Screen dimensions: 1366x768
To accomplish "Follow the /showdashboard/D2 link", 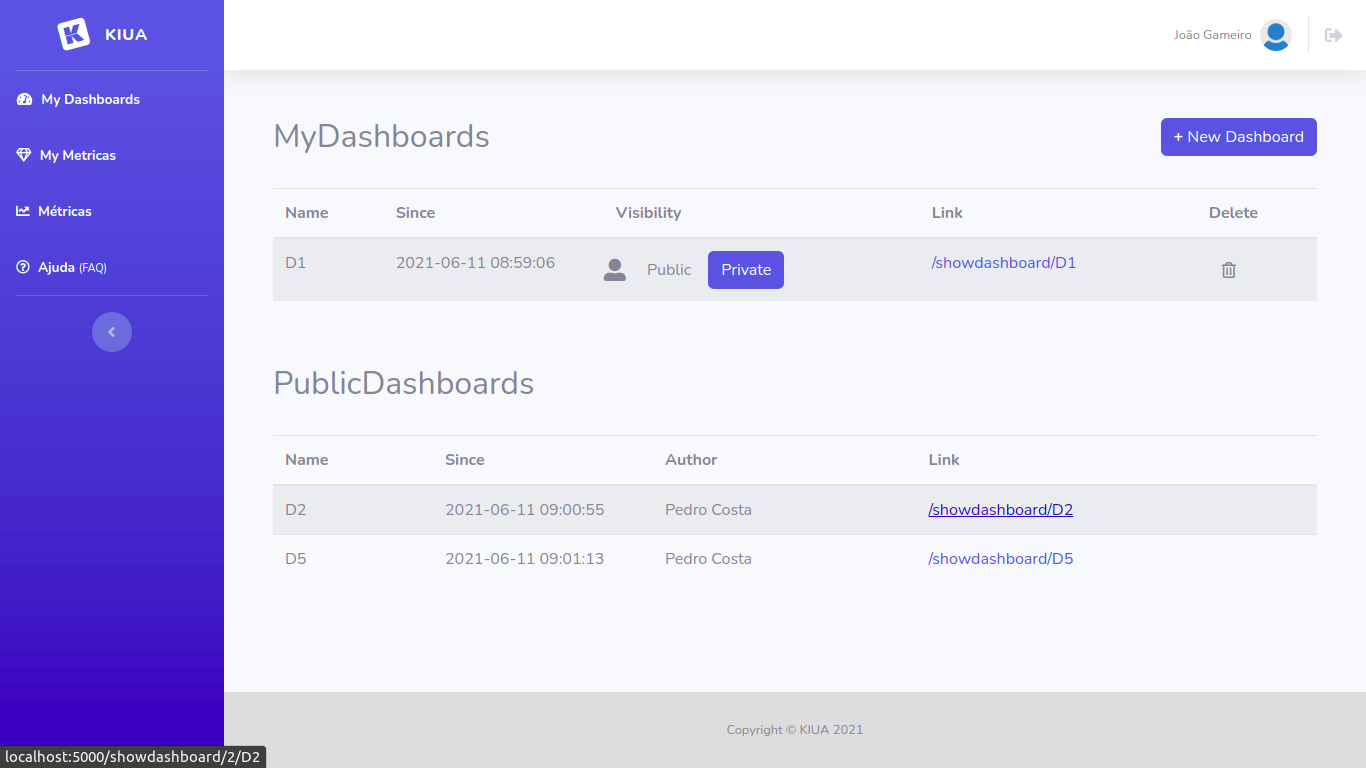I will tap(1000, 510).
